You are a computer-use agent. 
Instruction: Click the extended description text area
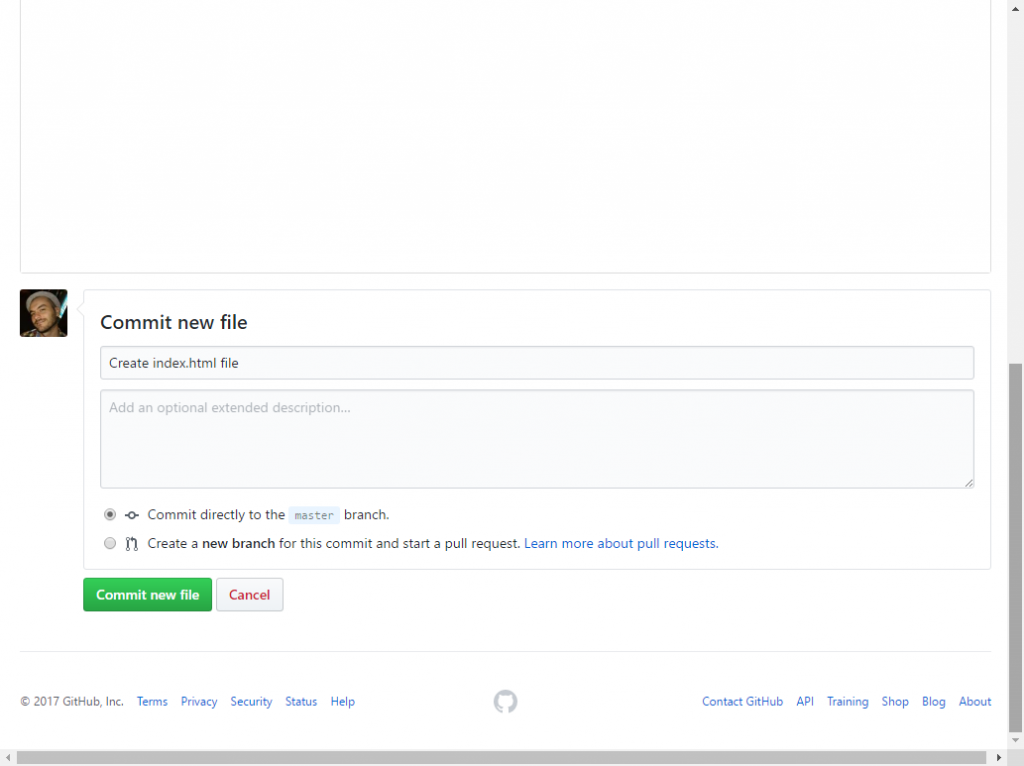click(537, 439)
